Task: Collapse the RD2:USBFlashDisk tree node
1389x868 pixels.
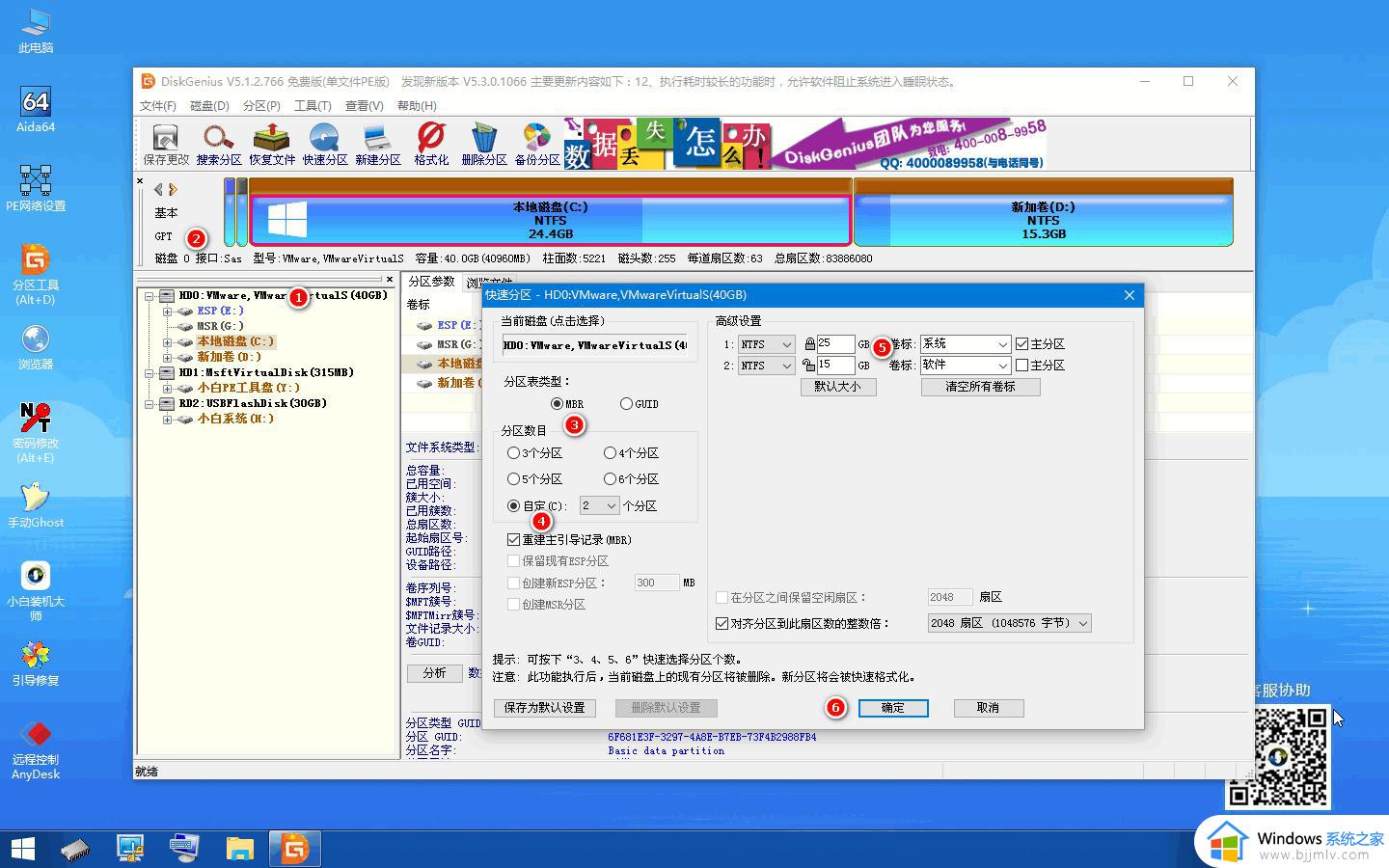Action: (x=150, y=404)
